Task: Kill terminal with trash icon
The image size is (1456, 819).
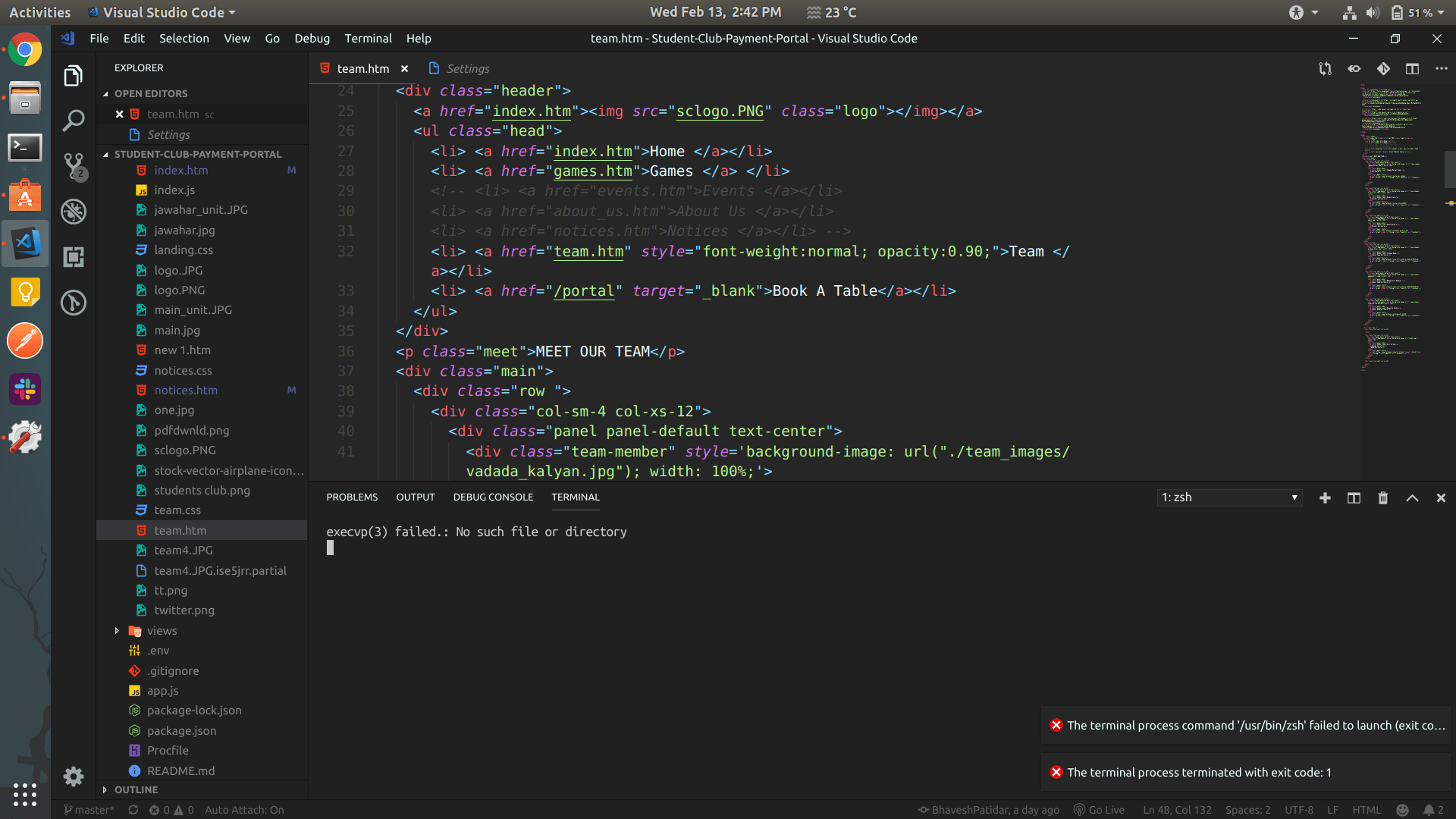Action: pos(1382,498)
